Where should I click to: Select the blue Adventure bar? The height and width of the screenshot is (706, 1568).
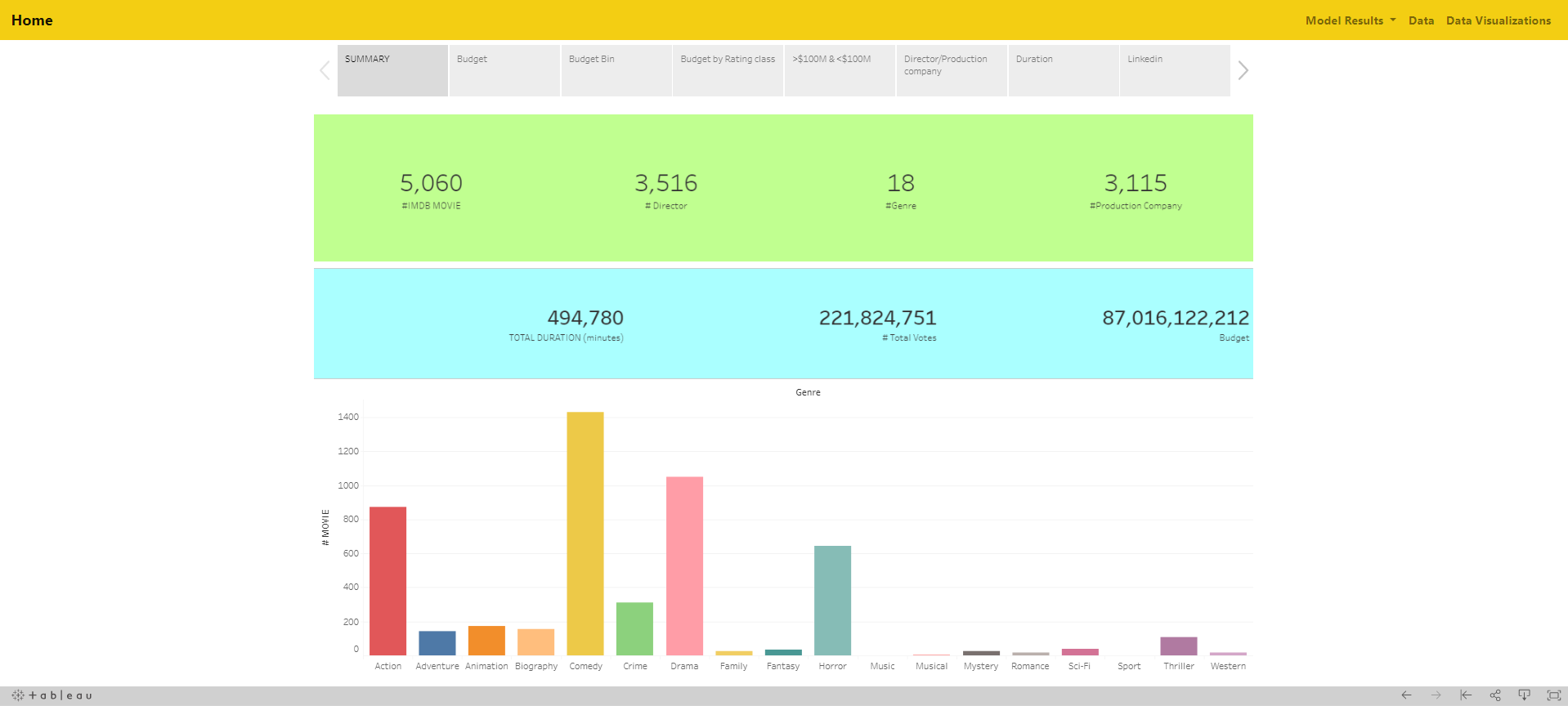437,643
